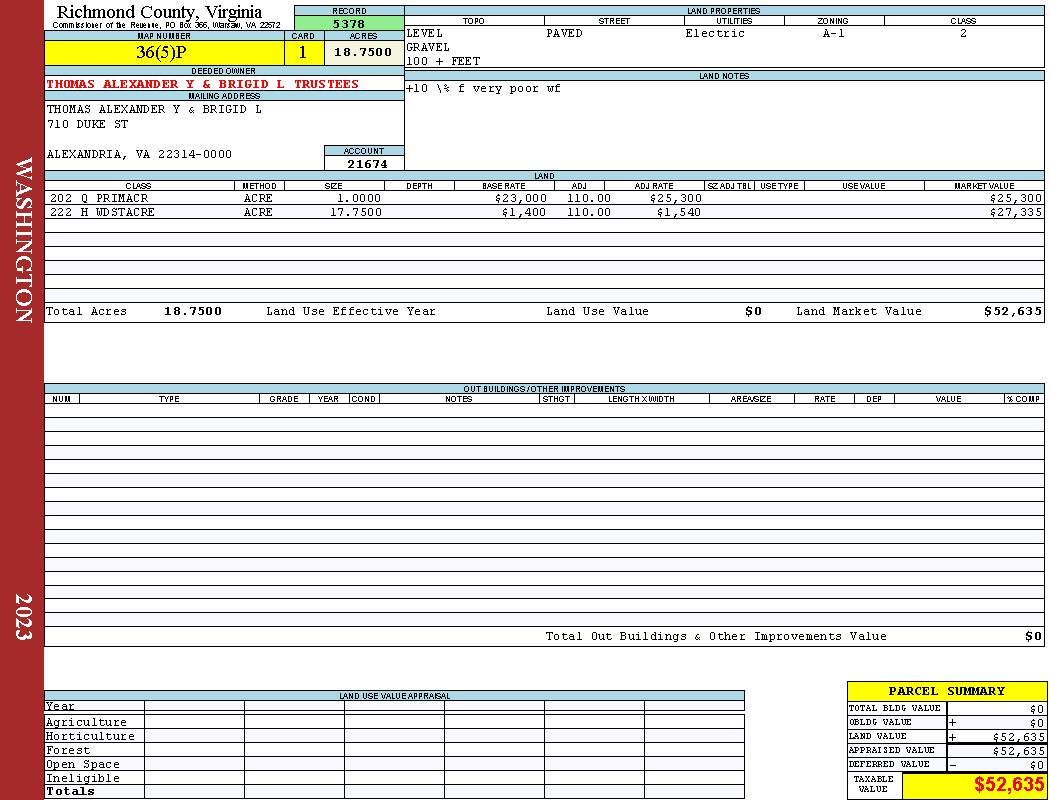Select land row 222 H WDSTACRE

click(544, 212)
